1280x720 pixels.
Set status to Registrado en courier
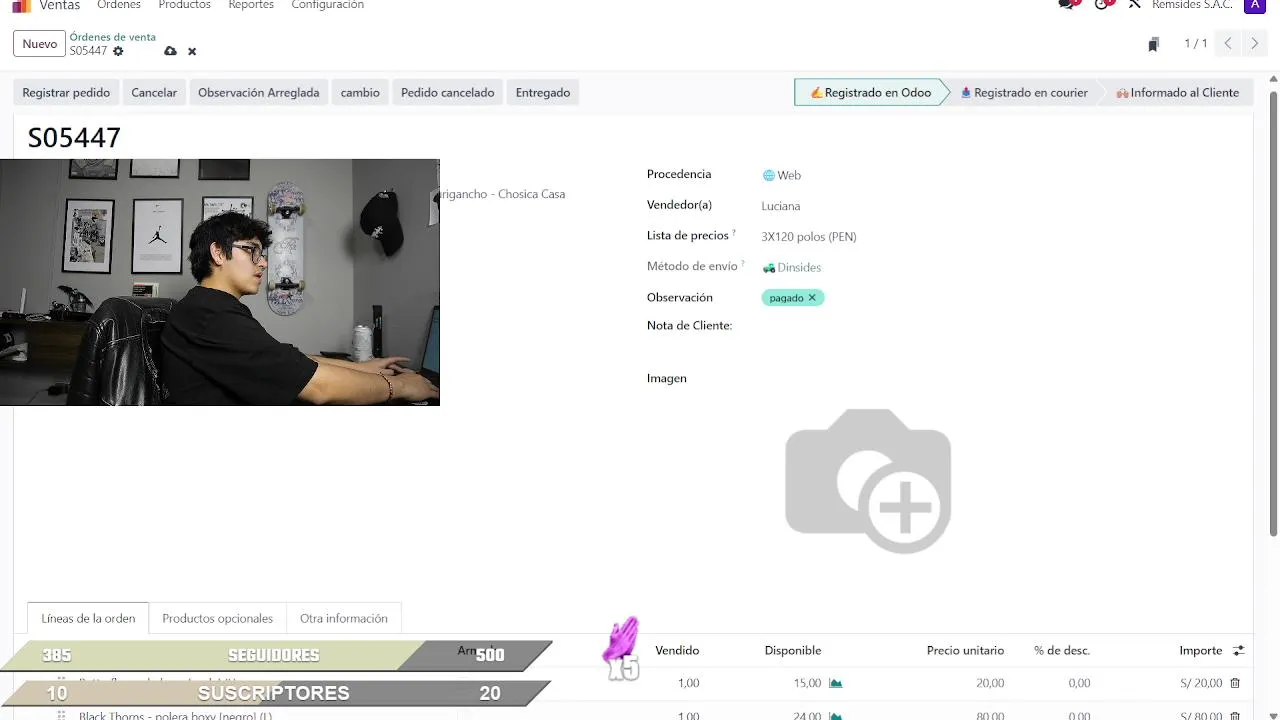point(1024,92)
